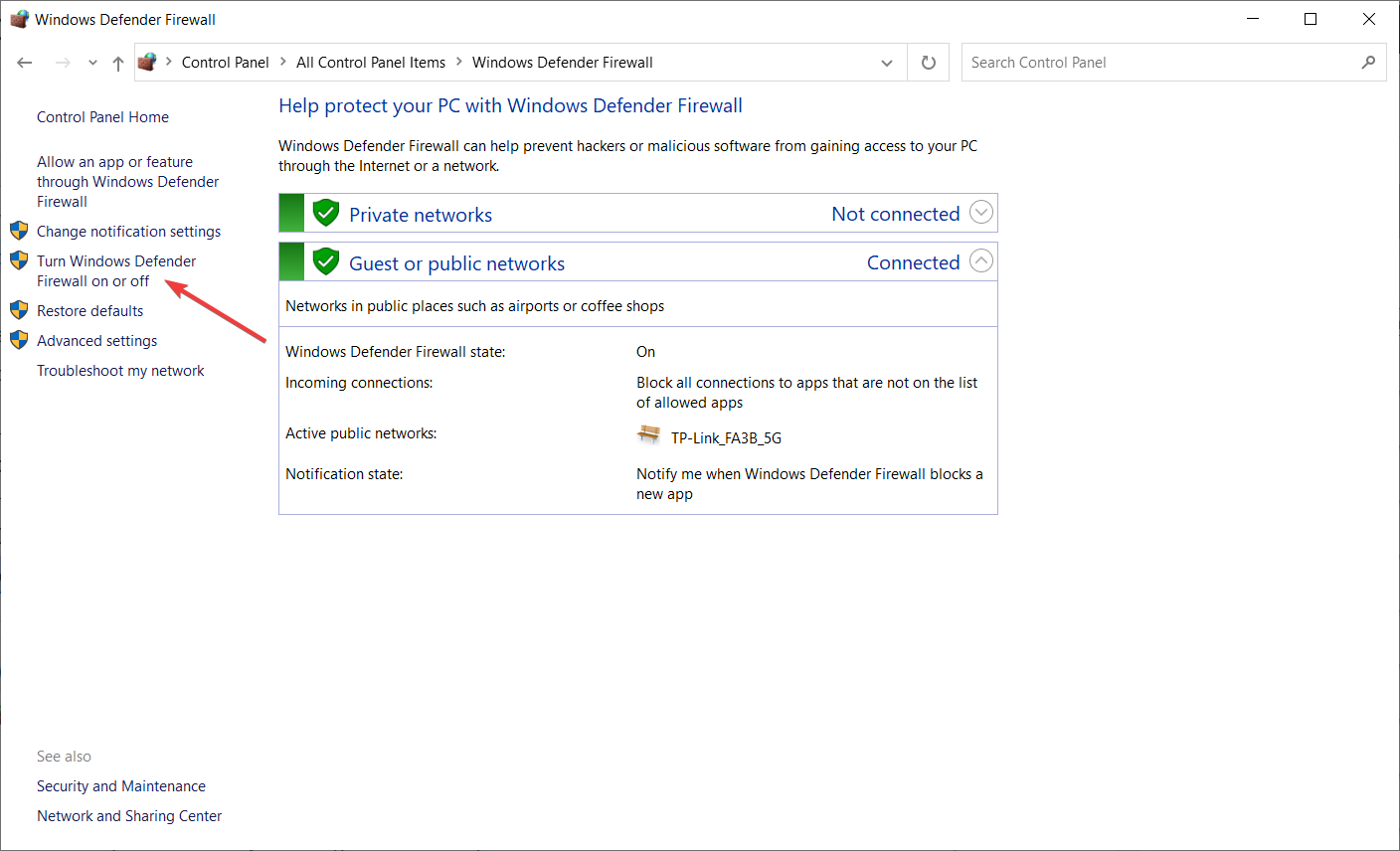Click shield icon beside Advanced settings
This screenshot has width=1400, height=851.
pos(19,340)
